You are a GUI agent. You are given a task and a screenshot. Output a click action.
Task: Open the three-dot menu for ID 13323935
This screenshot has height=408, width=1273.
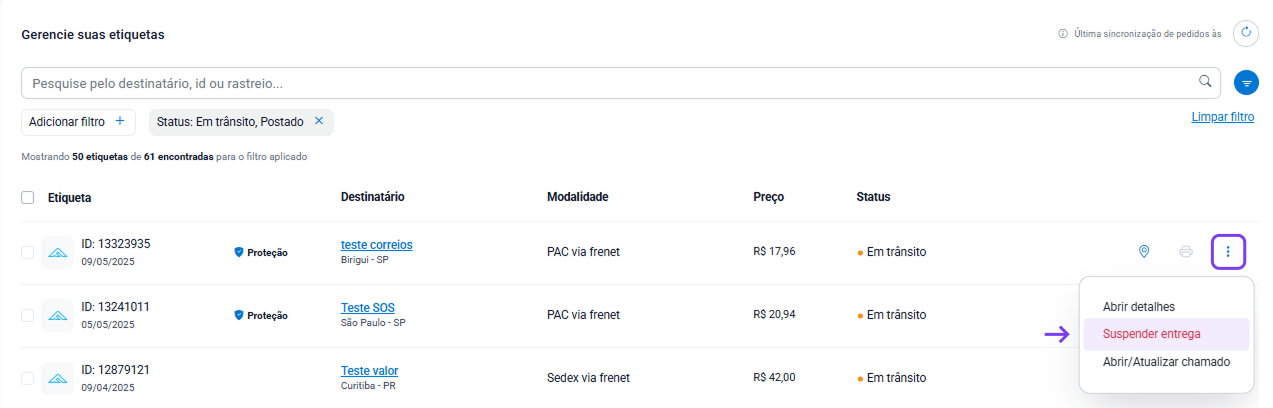(x=1228, y=252)
